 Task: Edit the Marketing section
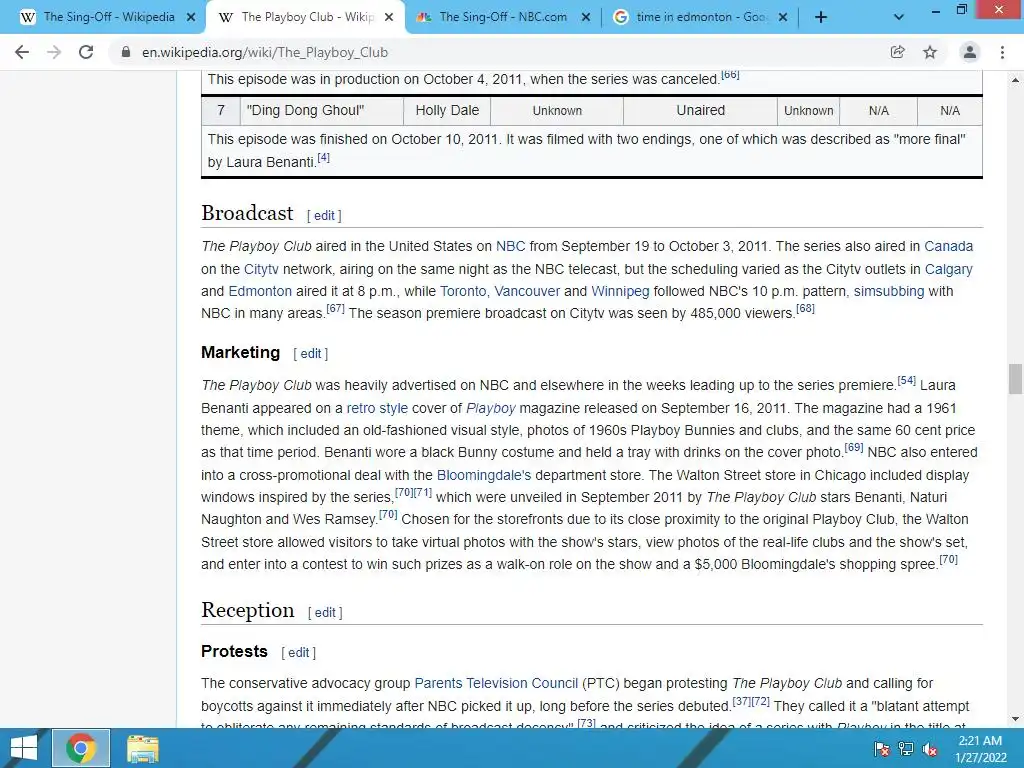pos(311,353)
